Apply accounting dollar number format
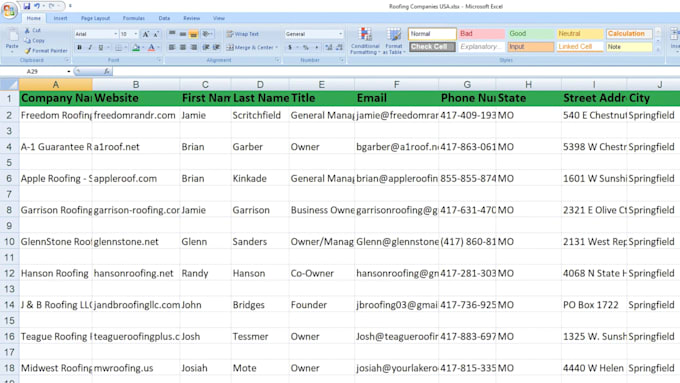 click(290, 47)
